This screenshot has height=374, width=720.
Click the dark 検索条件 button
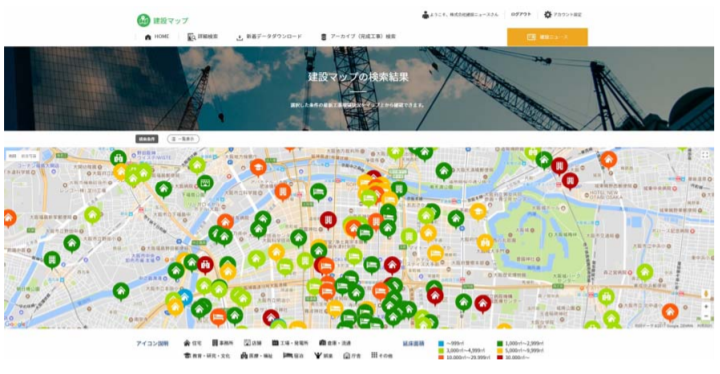[147, 139]
